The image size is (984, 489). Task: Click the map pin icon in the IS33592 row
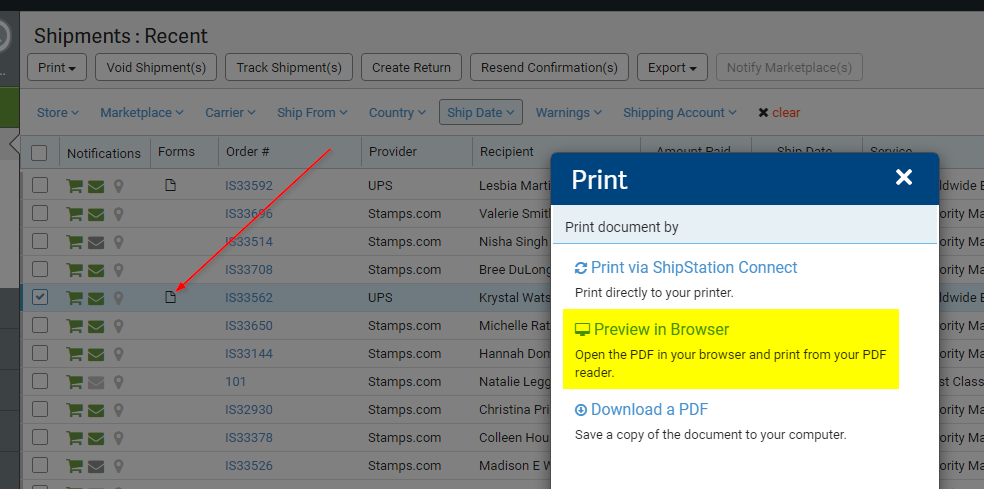point(118,186)
